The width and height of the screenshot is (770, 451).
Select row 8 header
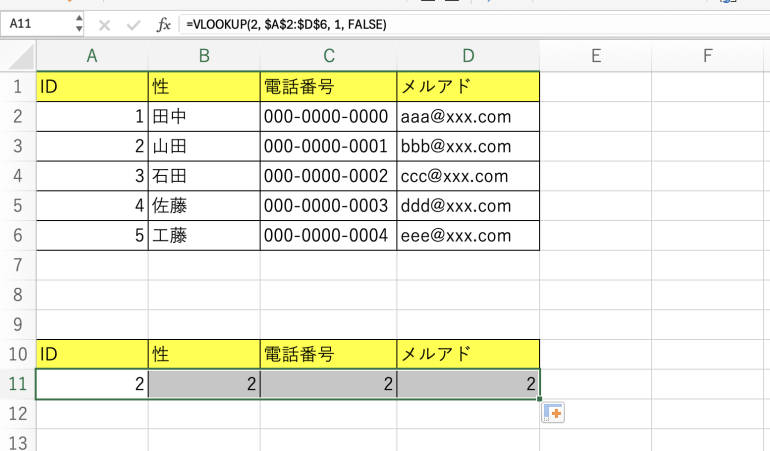[x=18, y=295]
